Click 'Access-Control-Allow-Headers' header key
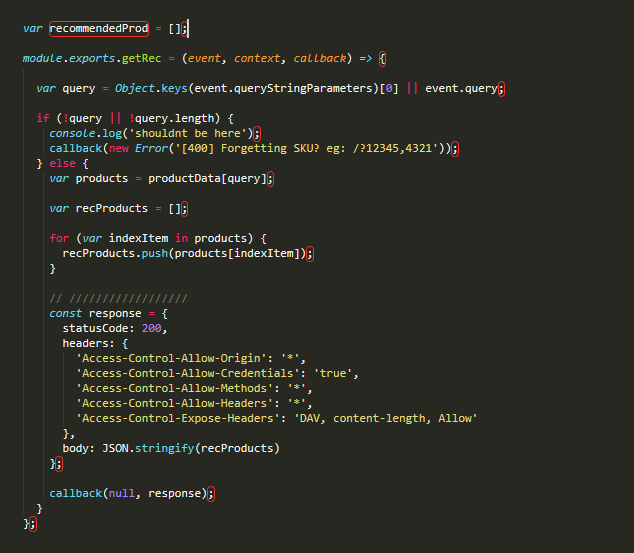The image size is (634, 553). tap(174, 403)
